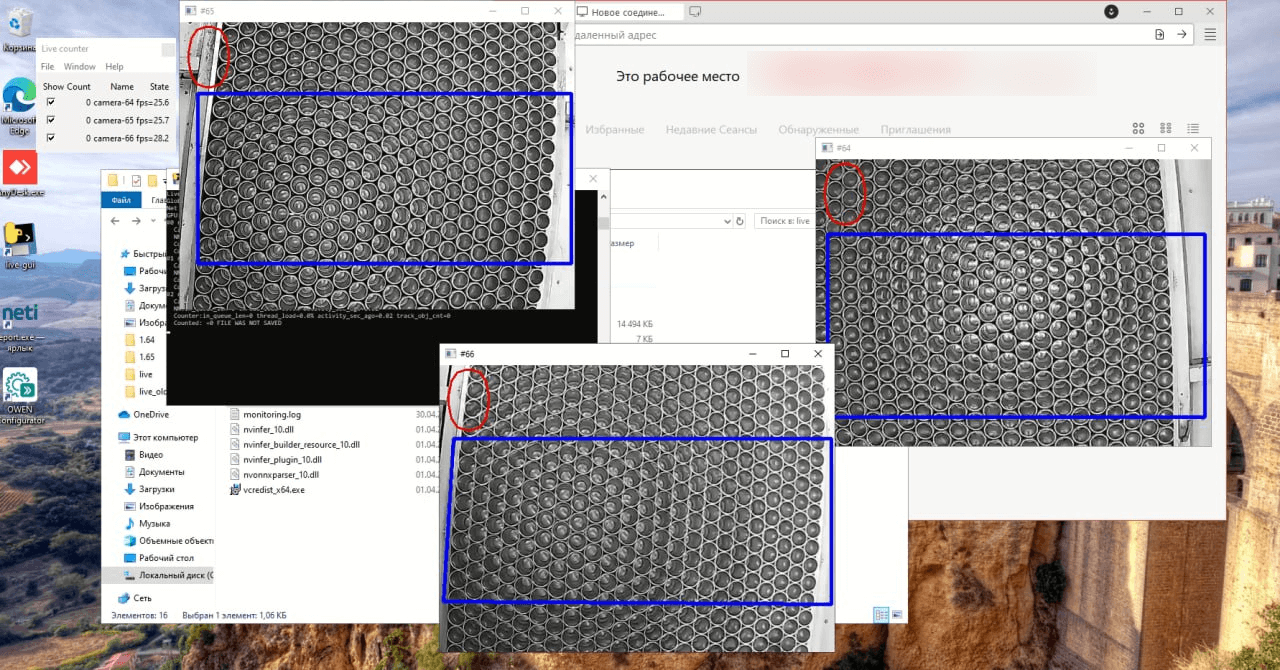1280x670 pixels.
Task: Open the Help menu in Live counter
Action: [114, 67]
